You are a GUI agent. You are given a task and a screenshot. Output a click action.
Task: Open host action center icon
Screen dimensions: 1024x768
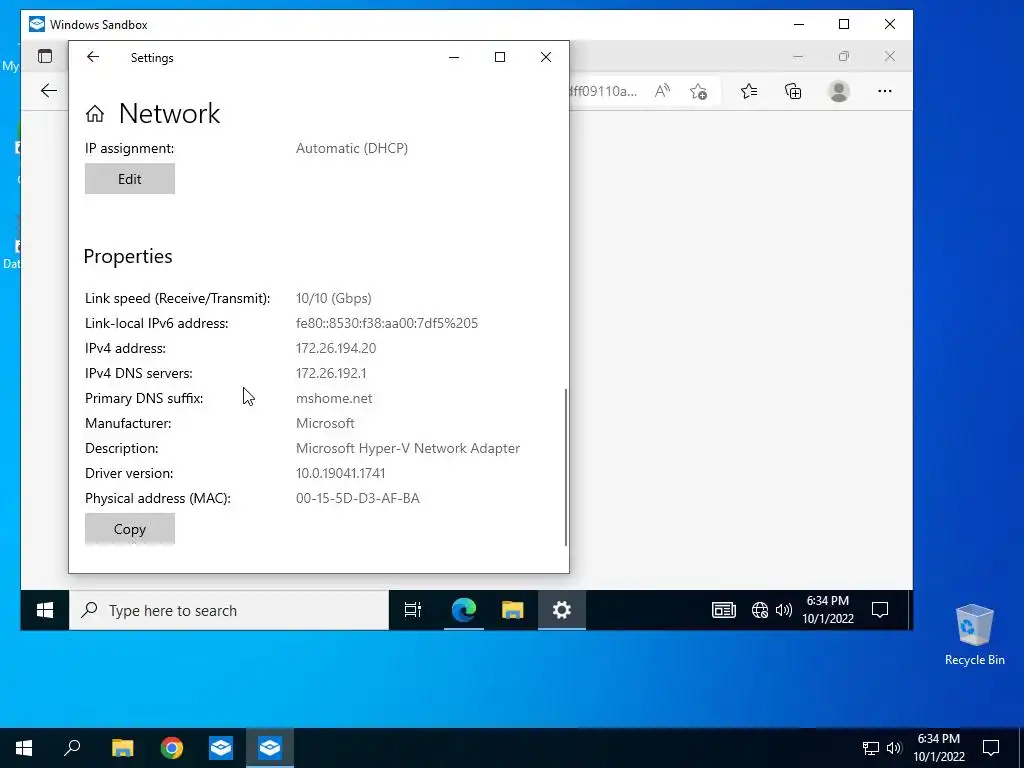[x=991, y=748]
